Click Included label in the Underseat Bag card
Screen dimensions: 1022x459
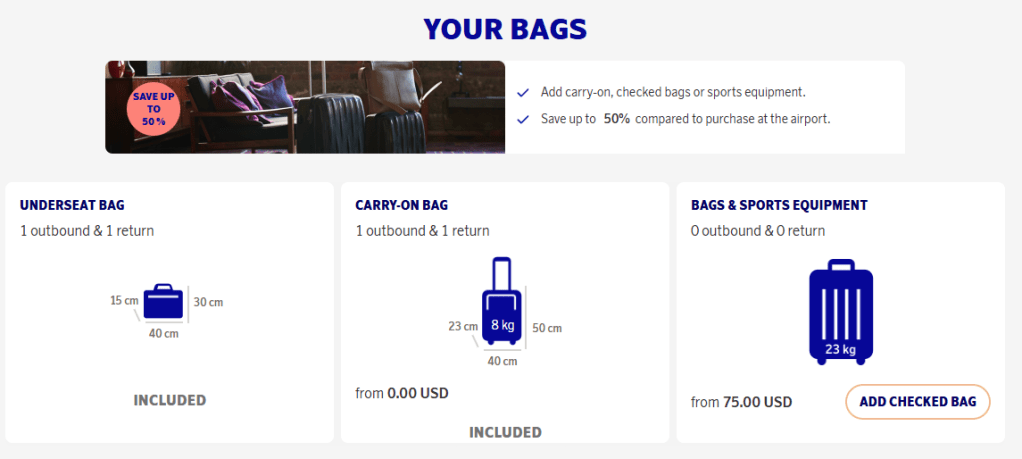tap(170, 400)
